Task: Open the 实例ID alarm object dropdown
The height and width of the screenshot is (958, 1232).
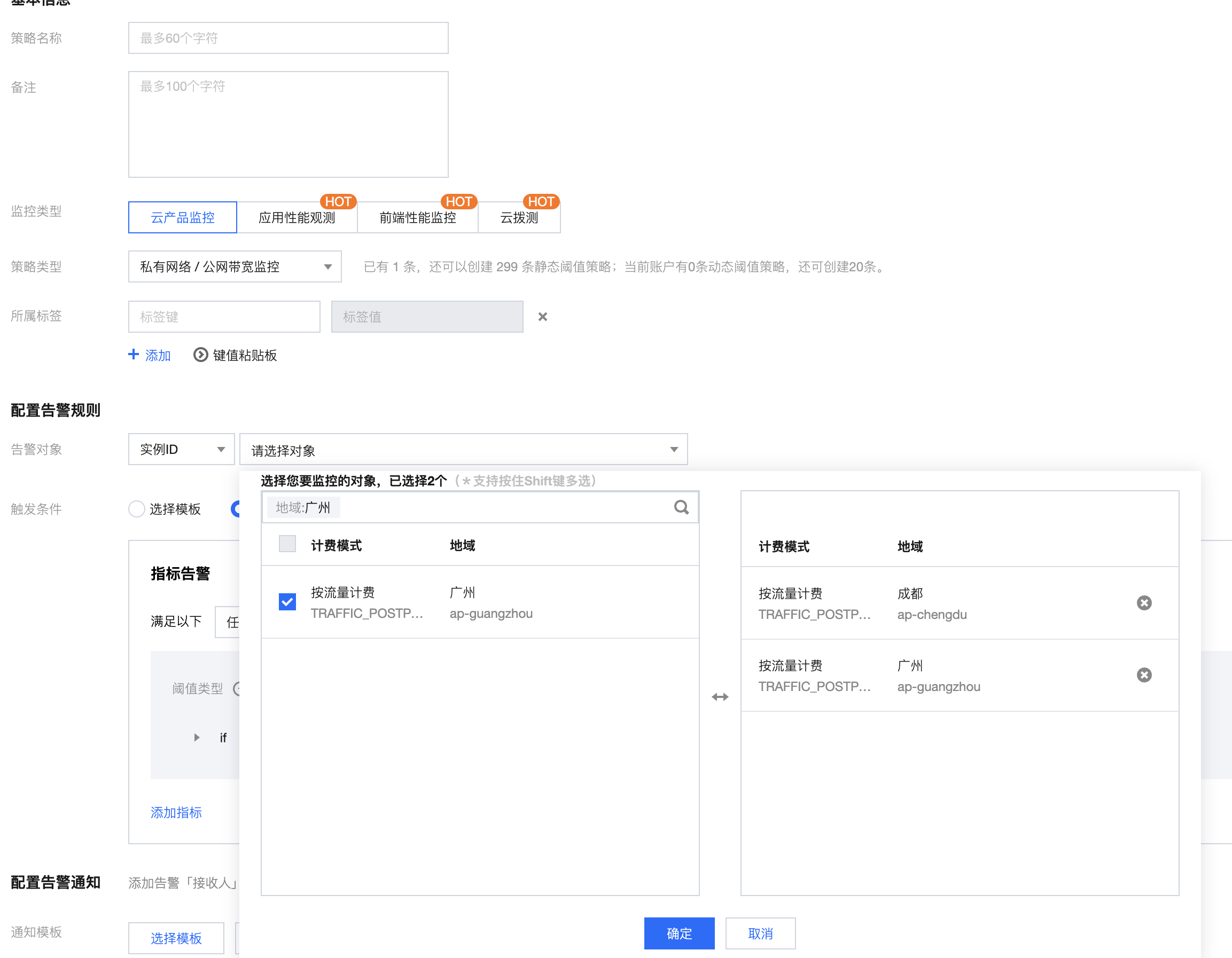Action: tap(181, 450)
